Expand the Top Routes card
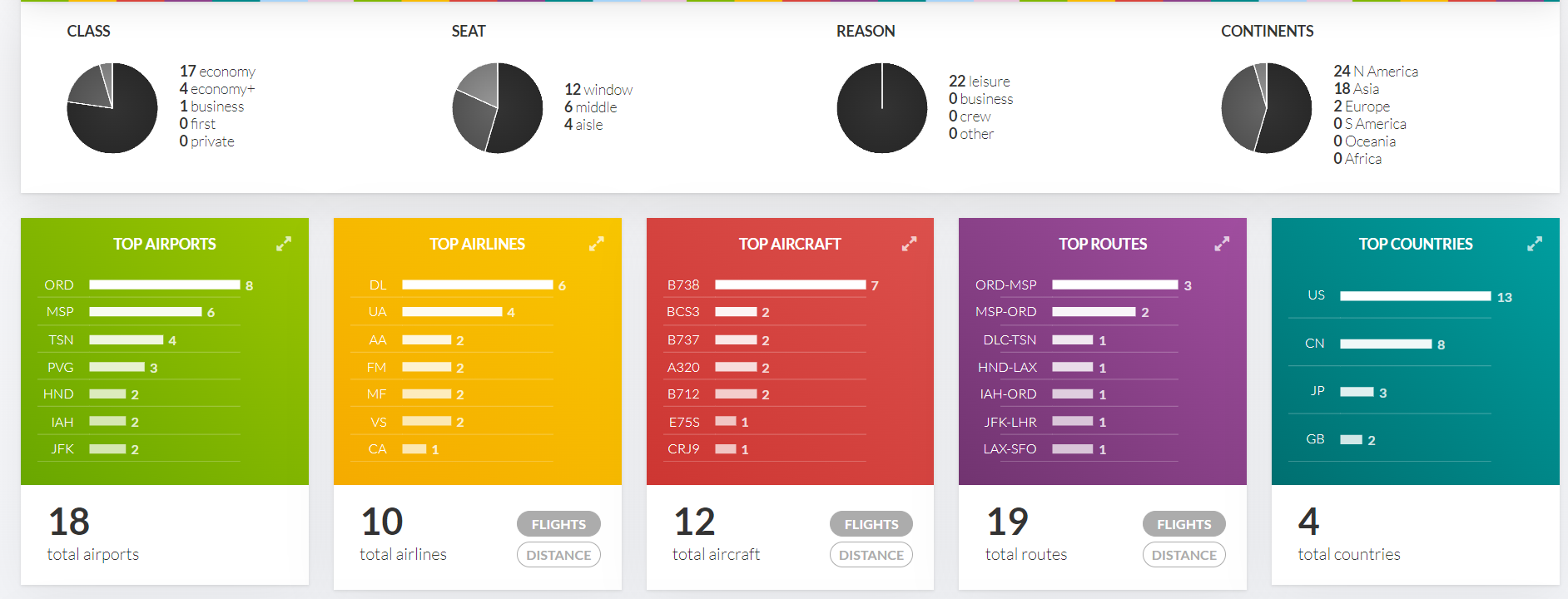Screen dimensions: 1568x599 [1222, 244]
